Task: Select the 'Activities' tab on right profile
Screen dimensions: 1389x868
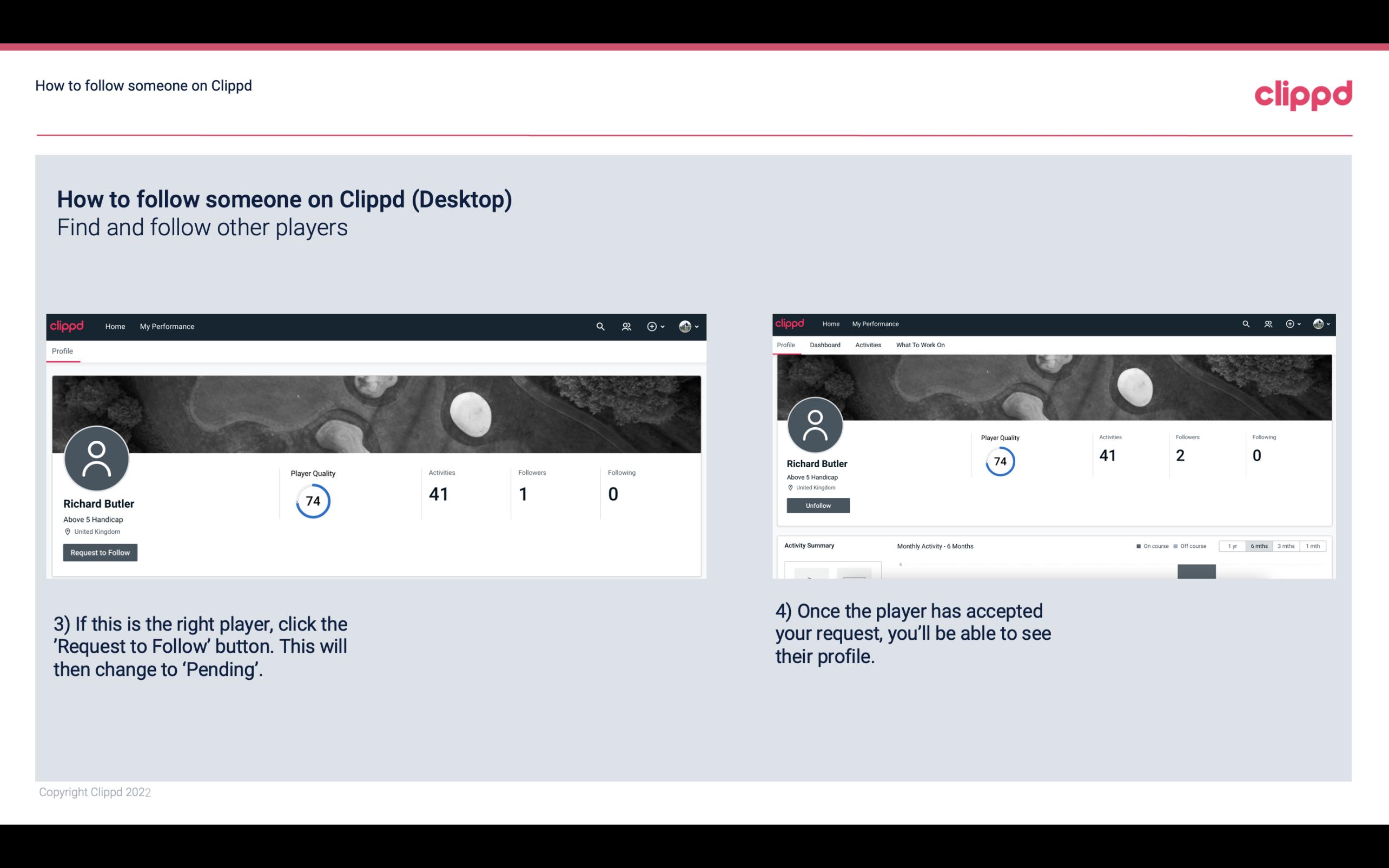Action: click(x=867, y=345)
